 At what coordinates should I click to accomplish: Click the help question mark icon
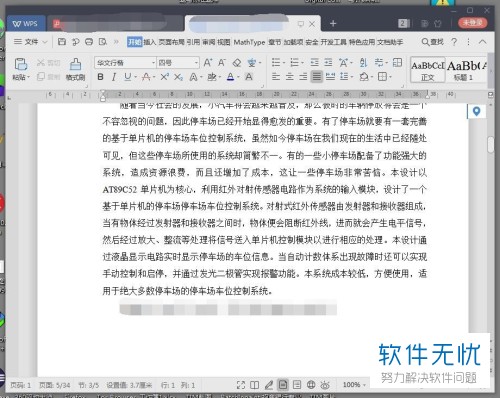coord(454,42)
